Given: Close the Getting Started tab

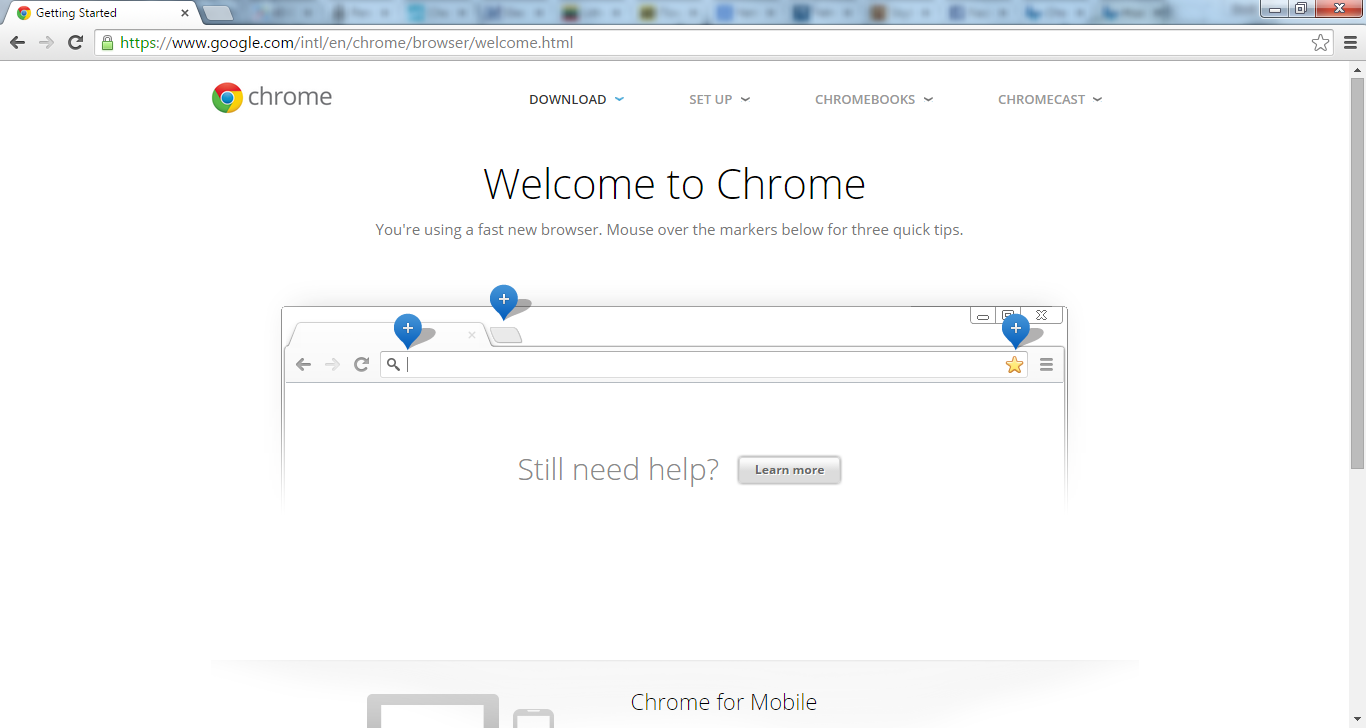Looking at the screenshot, I should (x=185, y=13).
